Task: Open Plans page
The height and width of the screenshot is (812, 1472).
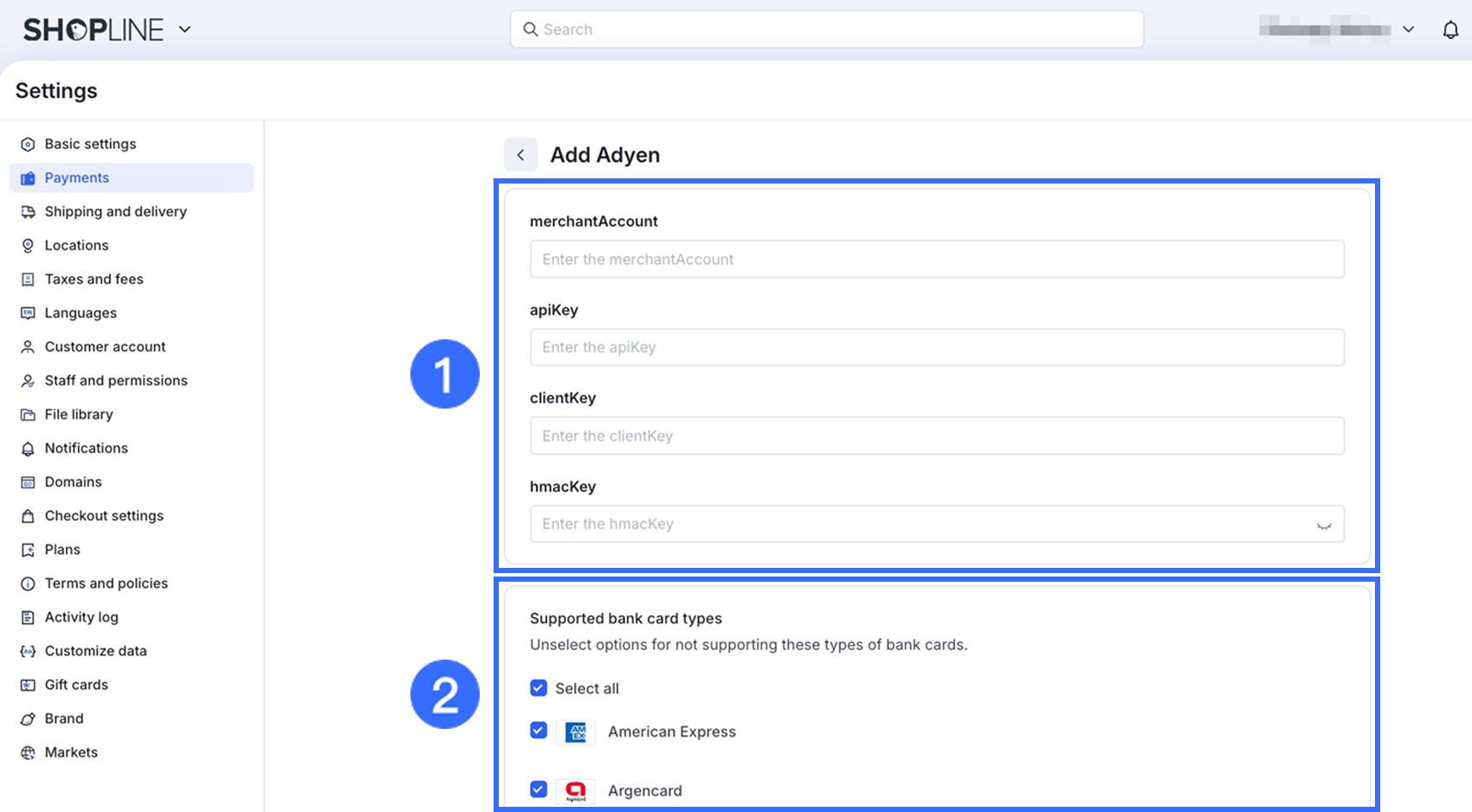Action: point(132,549)
